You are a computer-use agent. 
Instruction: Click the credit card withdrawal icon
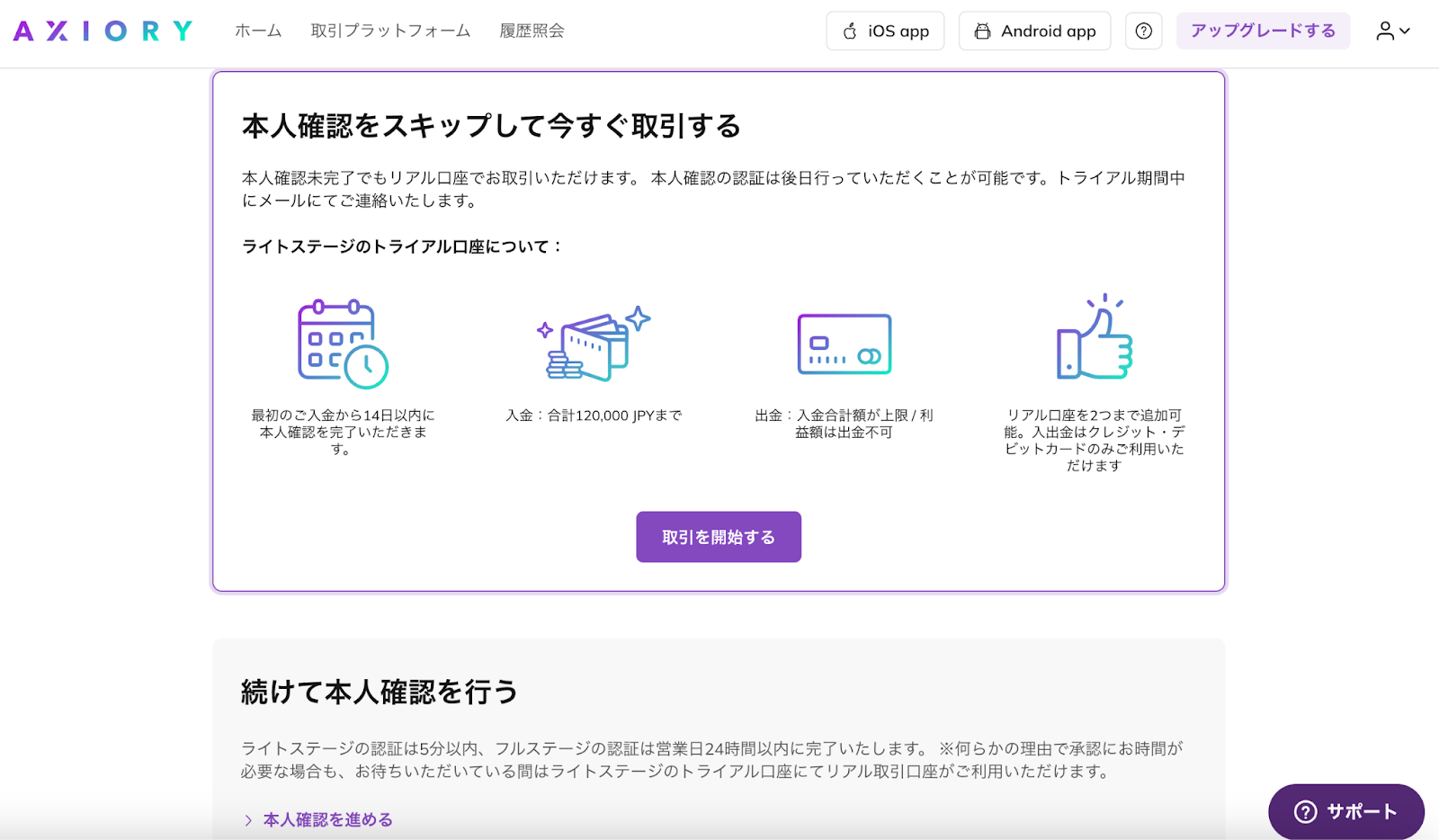845,344
